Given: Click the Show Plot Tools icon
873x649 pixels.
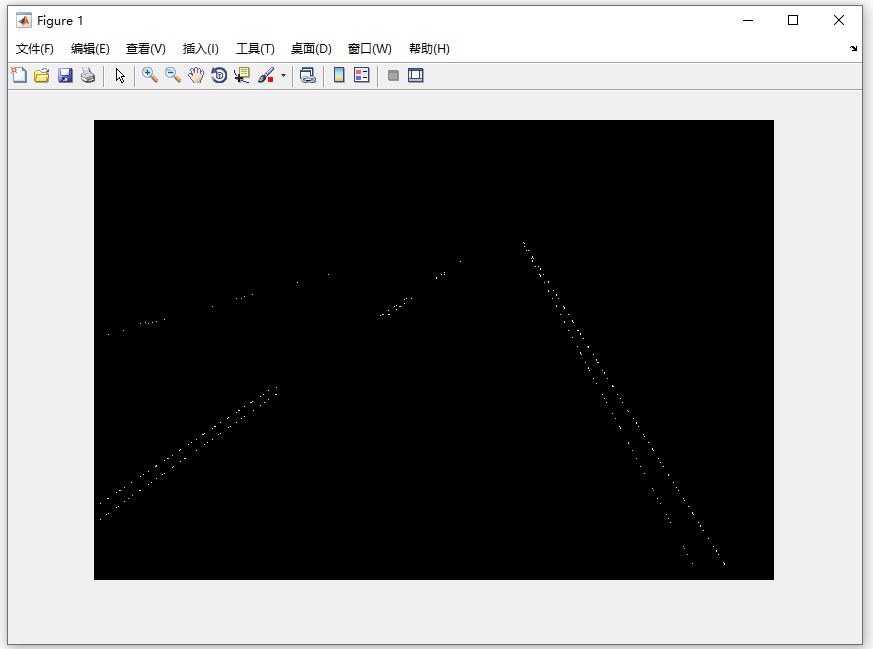Looking at the screenshot, I should pyautogui.click(x=415, y=75).
